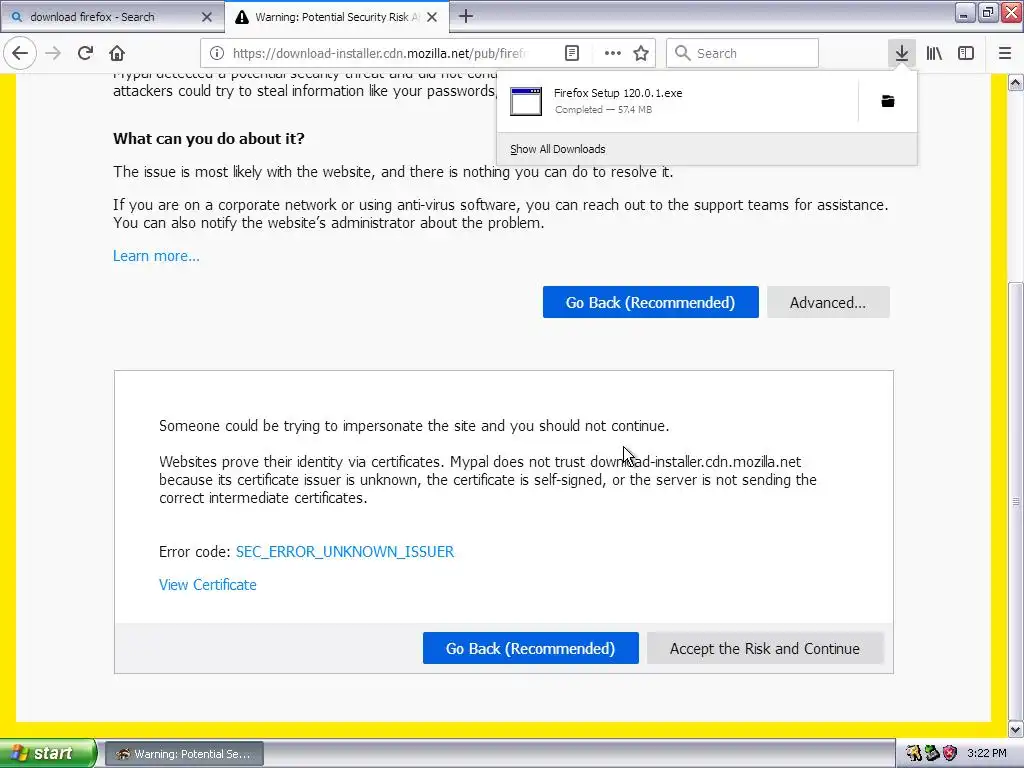This screenshot has width=1024, height=768.
Task: Click 'Completed — 57.4 MB' download status text
Action: pos(603,110)
